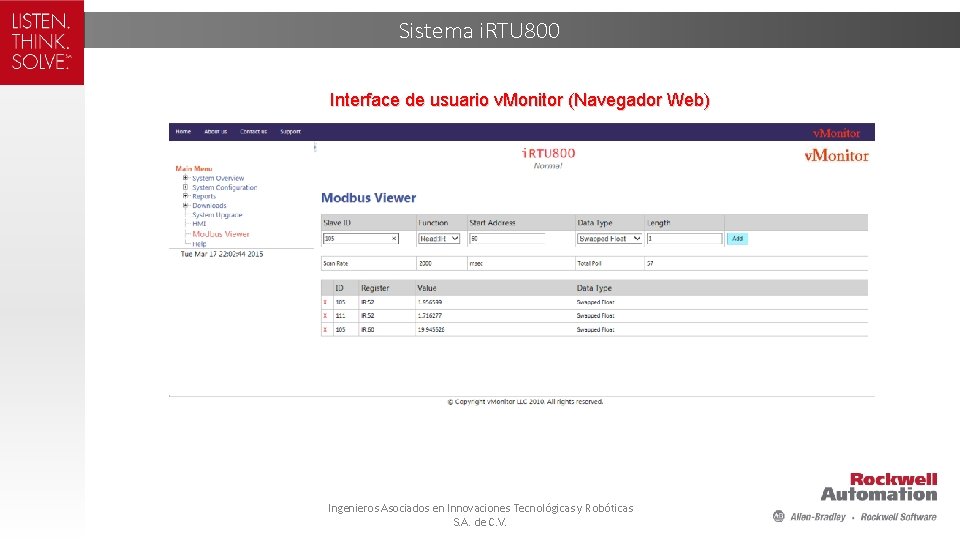Screen dimensions: 960x540
Task: Open the Downloads menu link
Action: (x=209, y=206)
